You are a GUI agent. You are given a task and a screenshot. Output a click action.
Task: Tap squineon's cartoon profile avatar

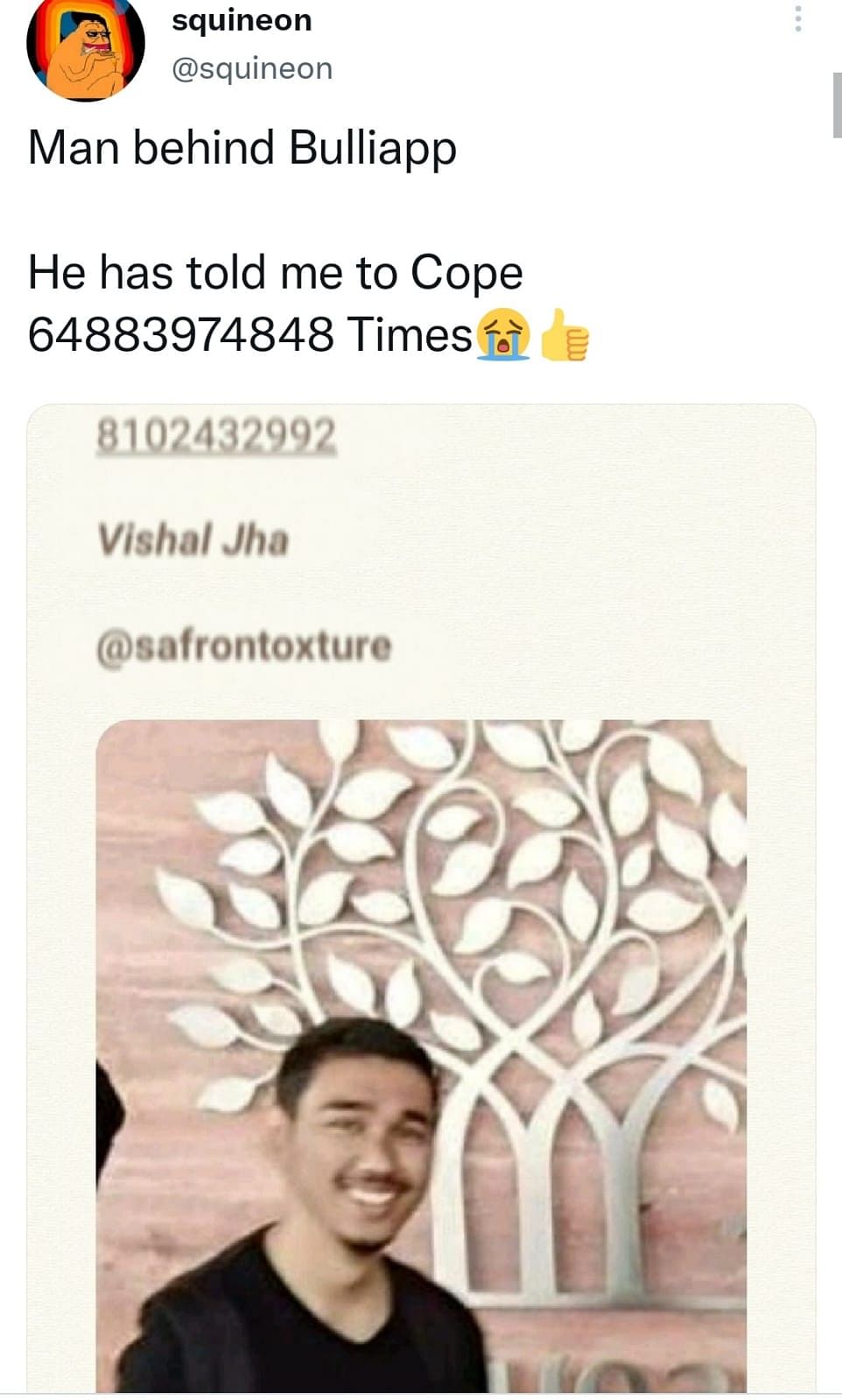click(86, 47)
